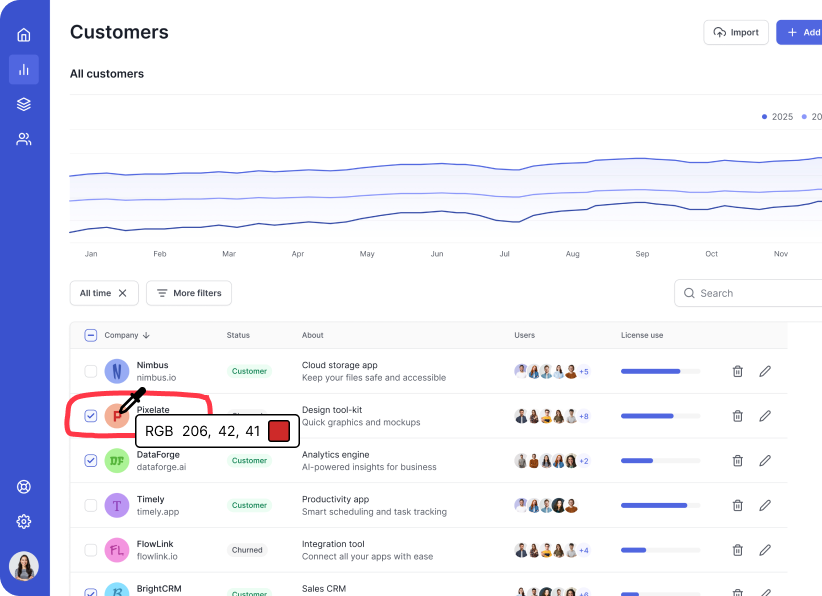The image size is (822, 596).
Task: Select the bar chart analytics sidebar icon
Action: (x=24, y=70)
